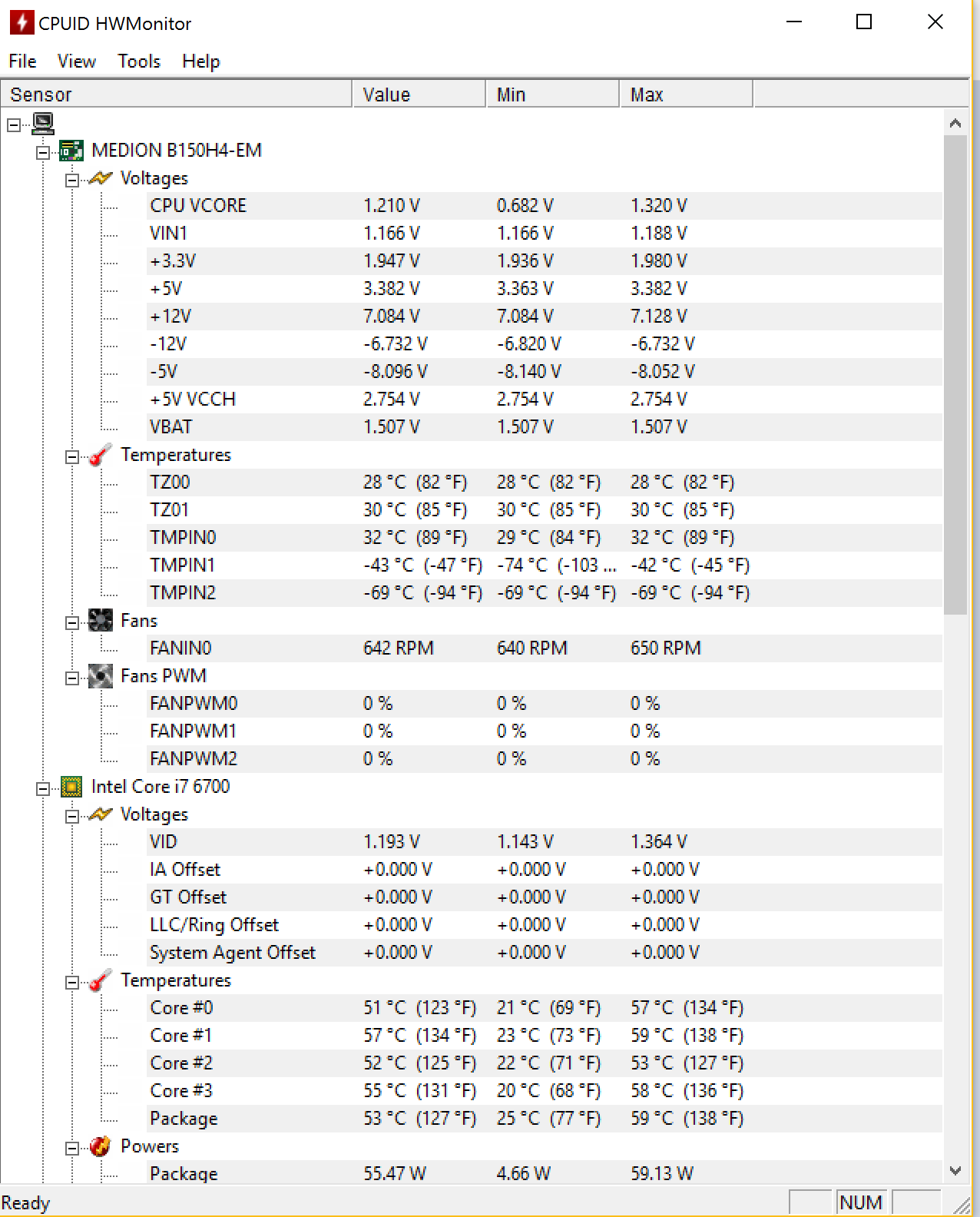Click the Intel Core i7 Temperatures thermometer icon
The height and width of the screenshot is (1217, 980).
click(x=101, y=980)
